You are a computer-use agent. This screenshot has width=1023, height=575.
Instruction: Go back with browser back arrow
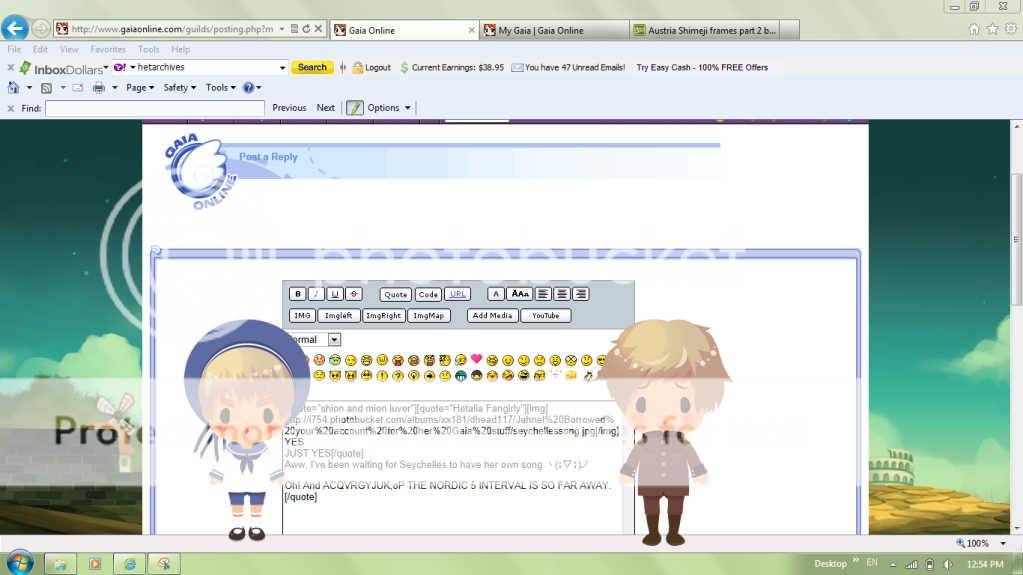(15, 28)
